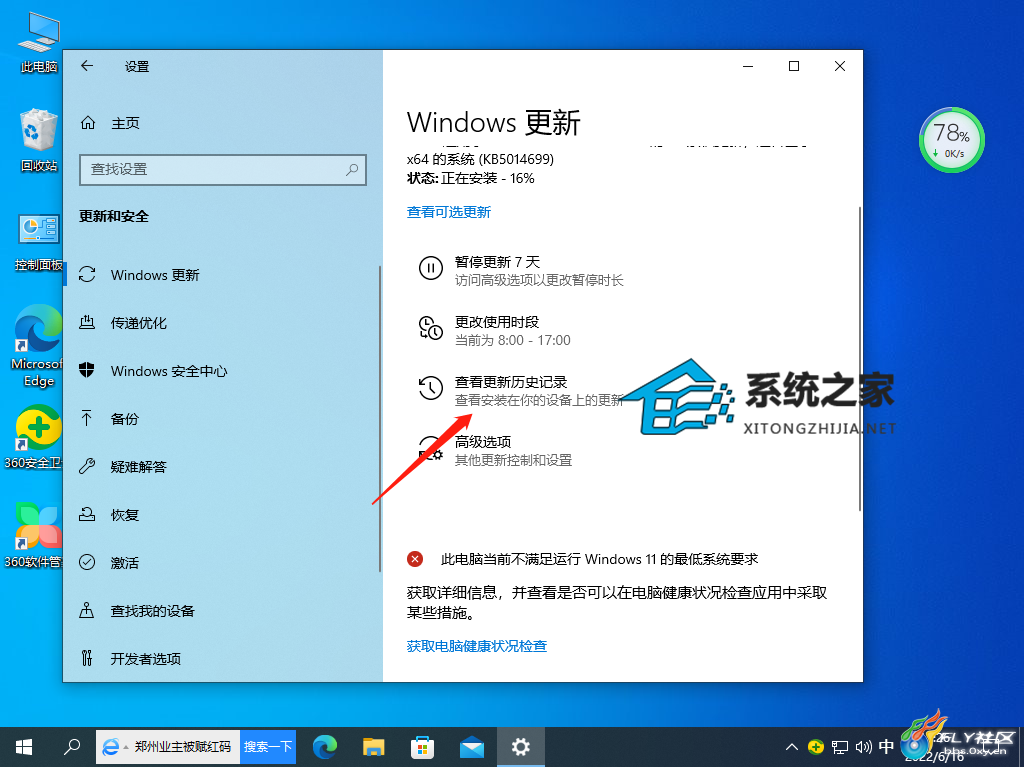Open 查看更新历史记录 (update history)

(x=521, y=391)
